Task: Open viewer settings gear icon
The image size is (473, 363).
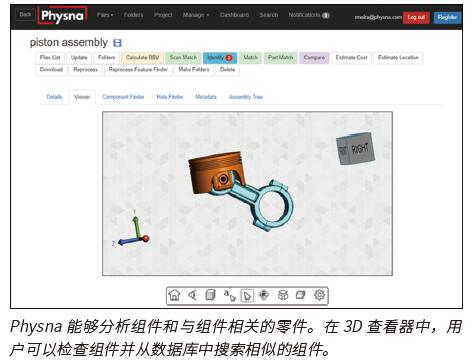Action: [x=319, y=295]
